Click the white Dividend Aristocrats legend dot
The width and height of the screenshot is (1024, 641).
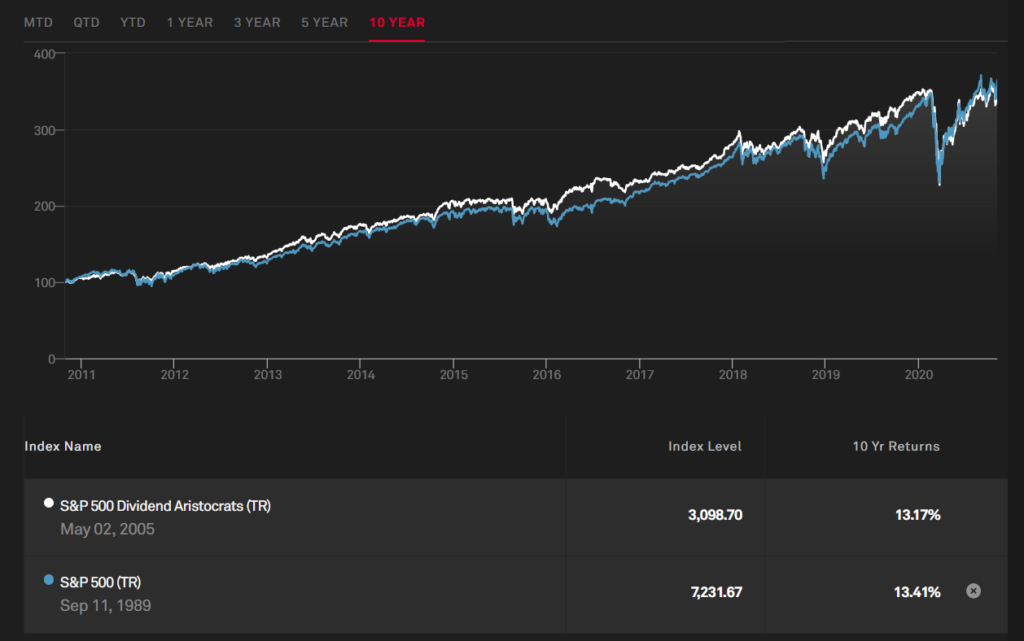tap(48, 503)
